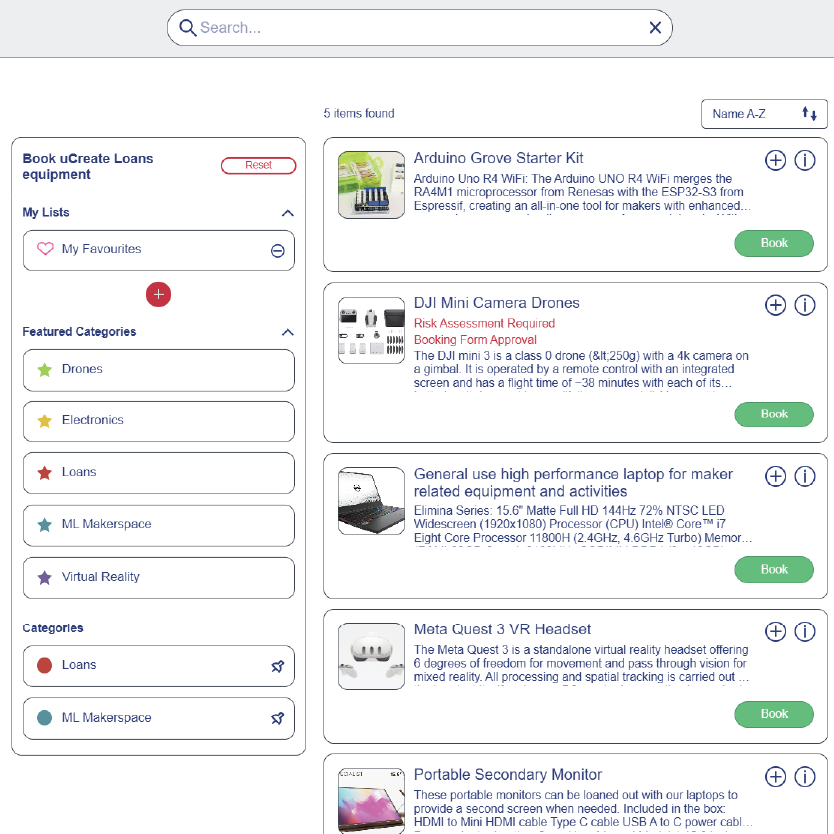Open the Name A-Z sort dropdown
This screenshot has height=834, width=834.
[x=764, y=114]
